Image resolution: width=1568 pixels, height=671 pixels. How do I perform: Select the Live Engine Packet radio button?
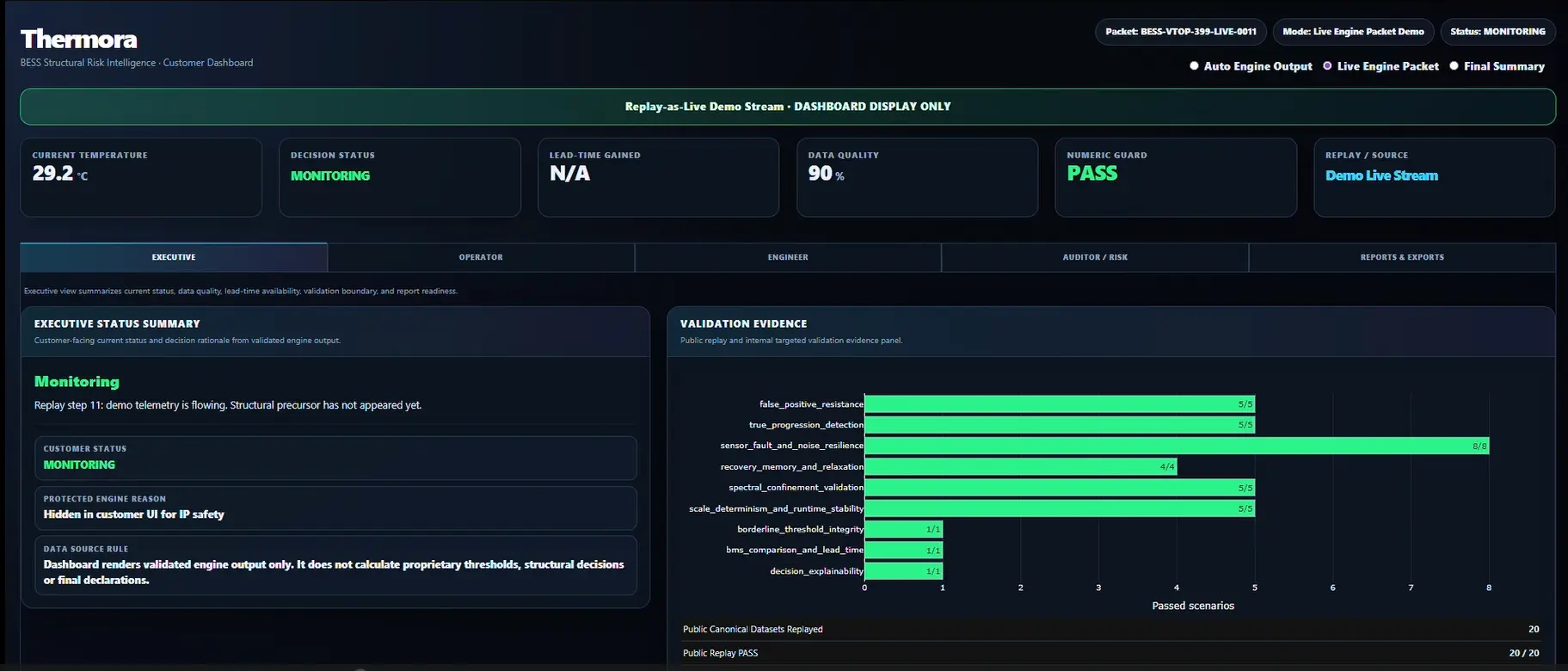(x=1327, y=65)
